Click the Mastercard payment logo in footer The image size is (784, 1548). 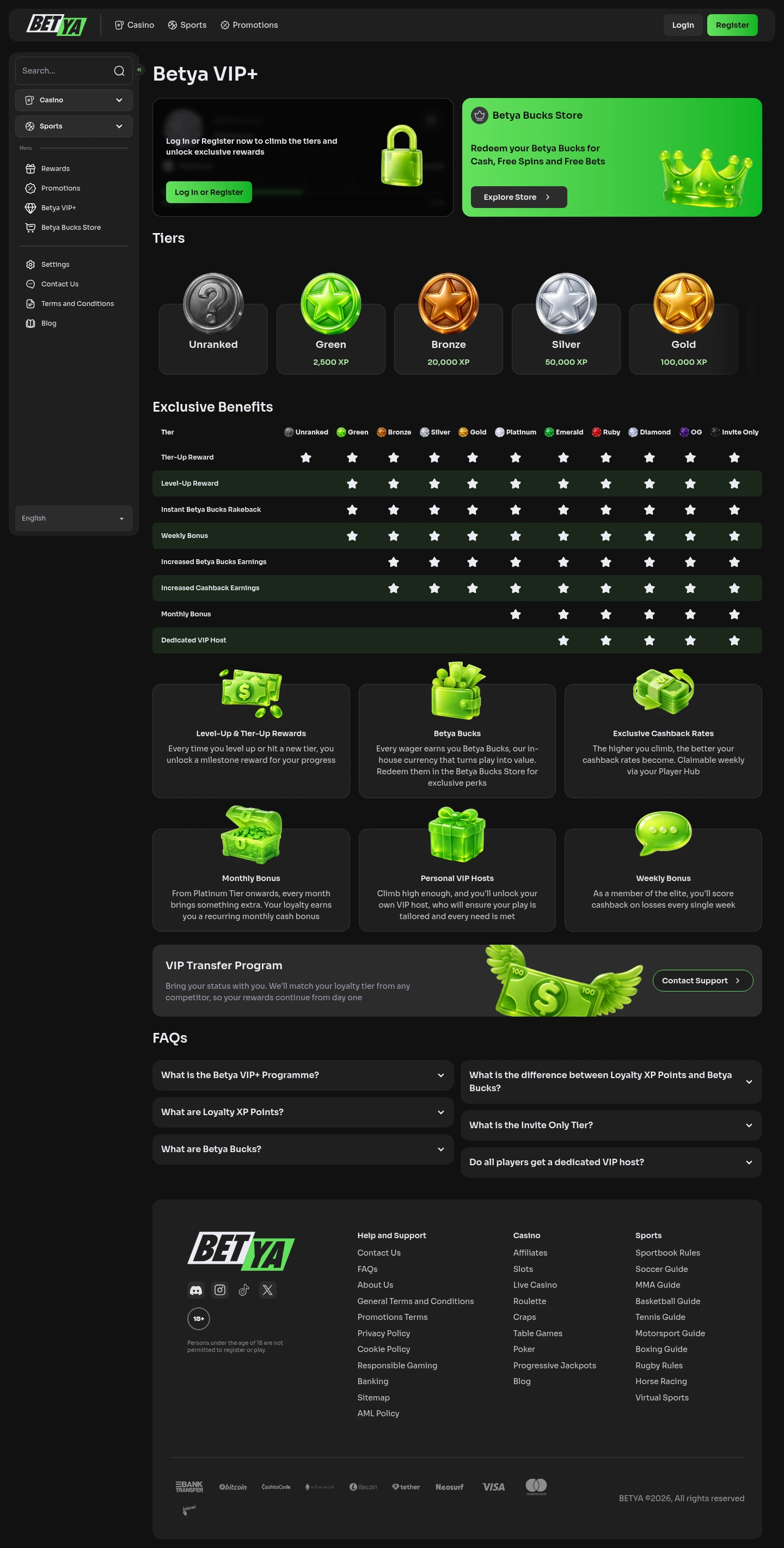pyautogui.click(x=536, y=1486)
